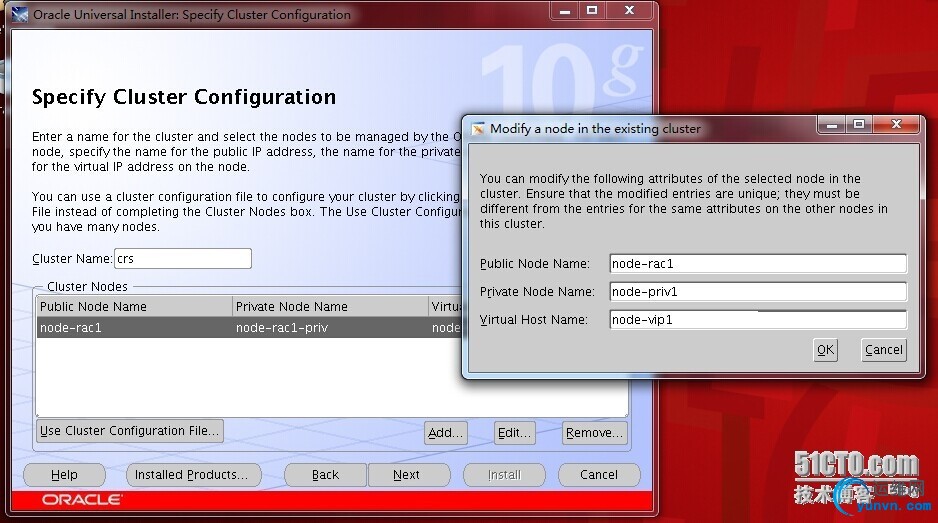Close the Modify node dialog
Screen dimensions: 938x523
click(x=896, y=124)
